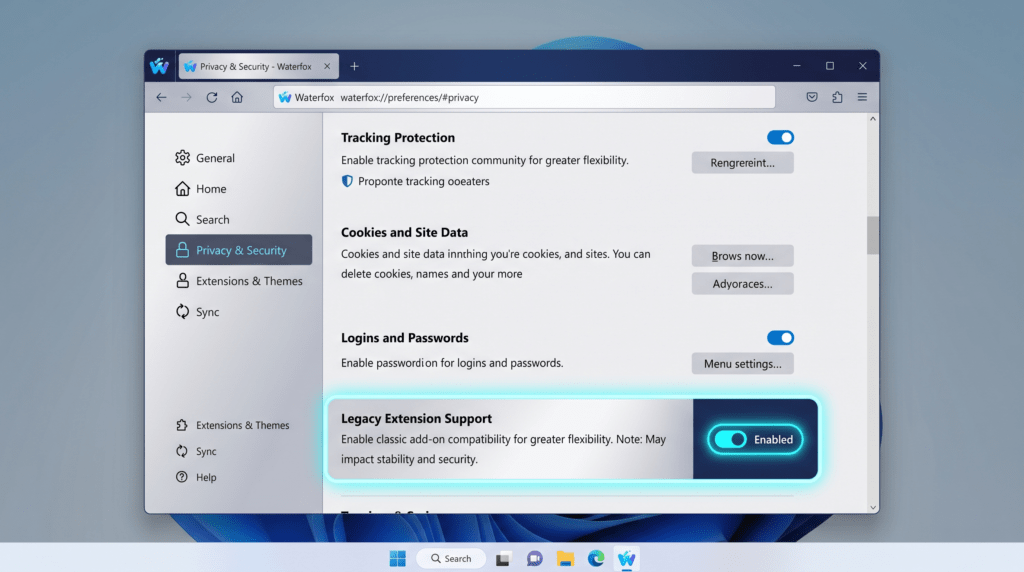Toggle the Logins and Passwords switch
Viewport: 1024px width, 572px height.
[x=780, y=338]
